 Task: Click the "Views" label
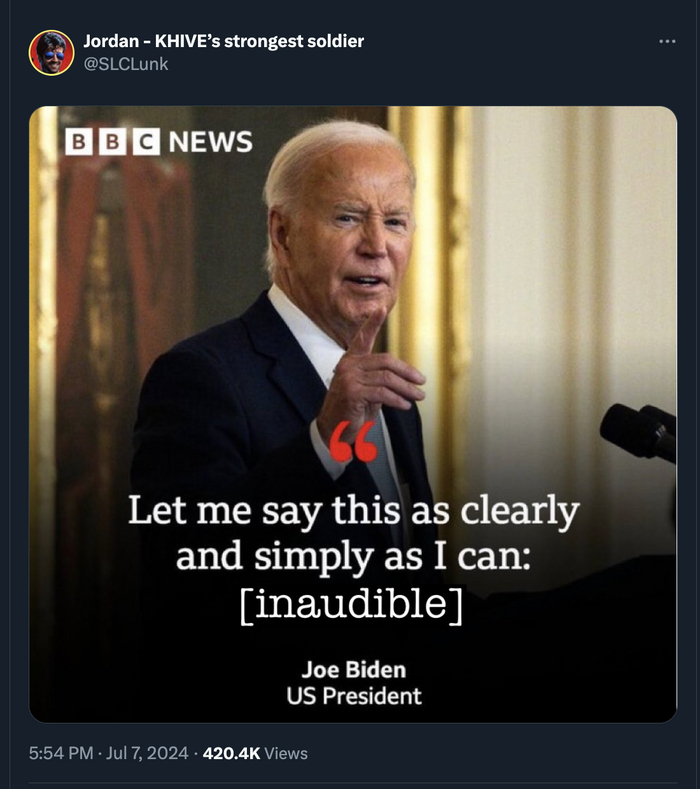point(286,753)
